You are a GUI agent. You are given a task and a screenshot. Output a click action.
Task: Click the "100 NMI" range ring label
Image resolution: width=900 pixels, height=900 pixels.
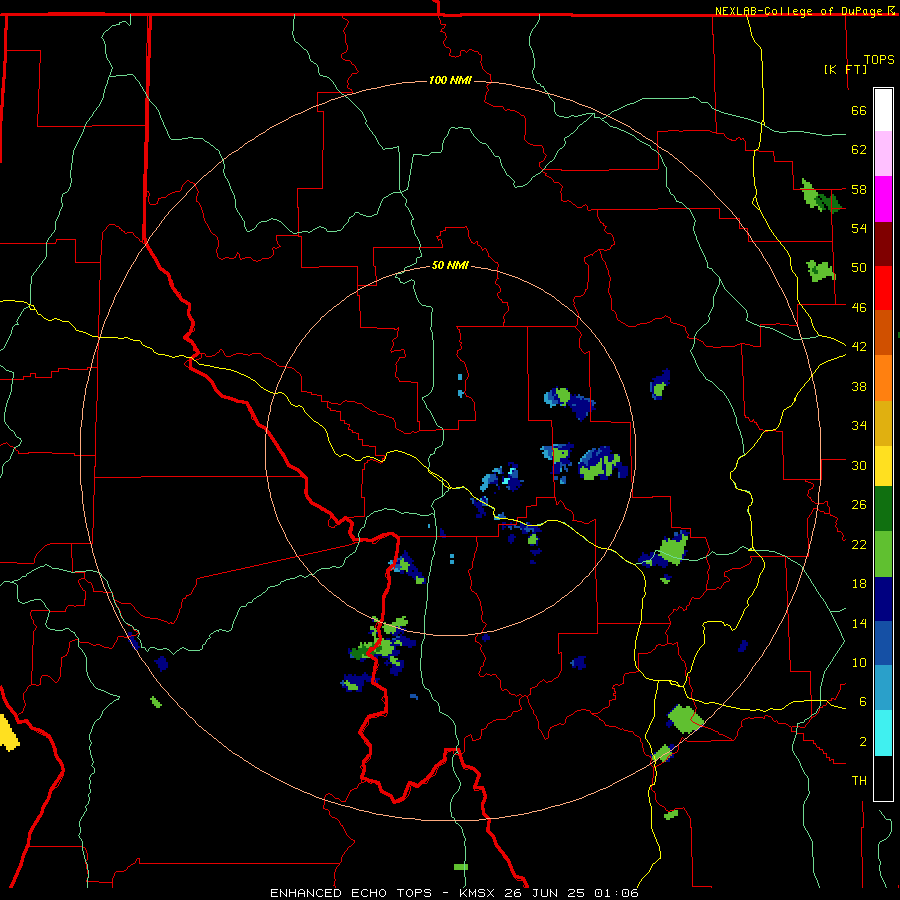(x=450, y=80)
